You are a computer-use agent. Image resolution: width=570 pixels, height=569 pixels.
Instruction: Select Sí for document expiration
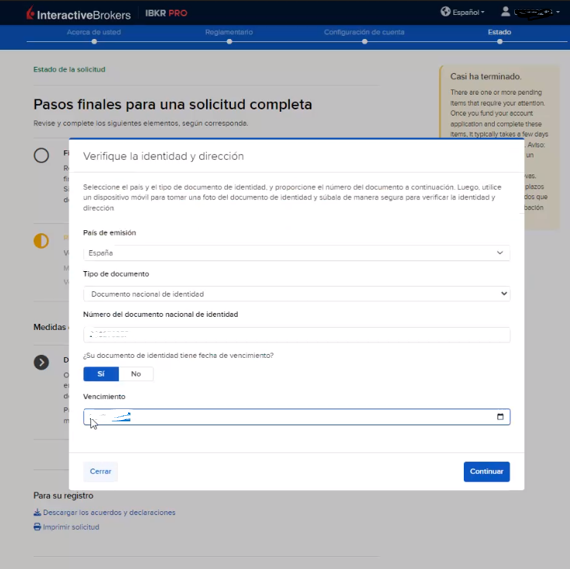pyautogui.click(x=101, y=374)
